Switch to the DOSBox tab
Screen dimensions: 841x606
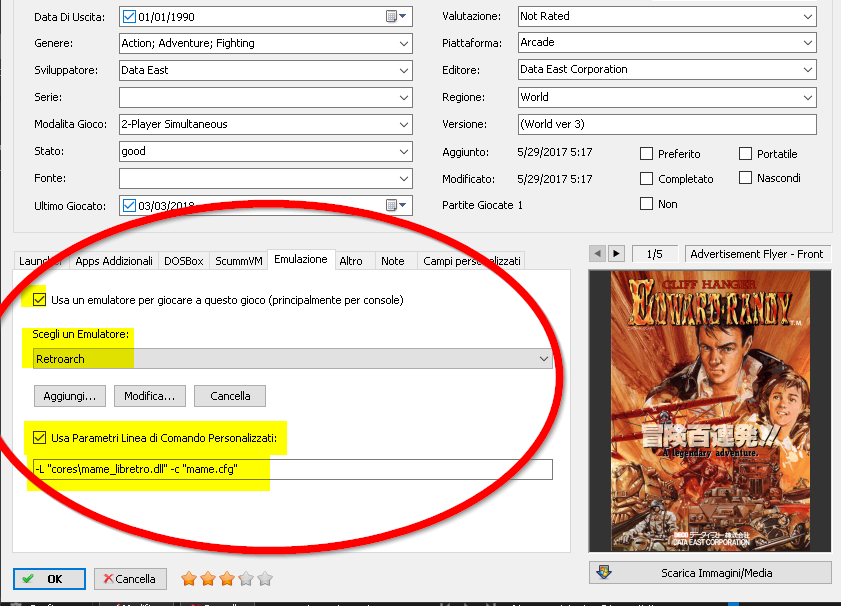coord(184,261)
